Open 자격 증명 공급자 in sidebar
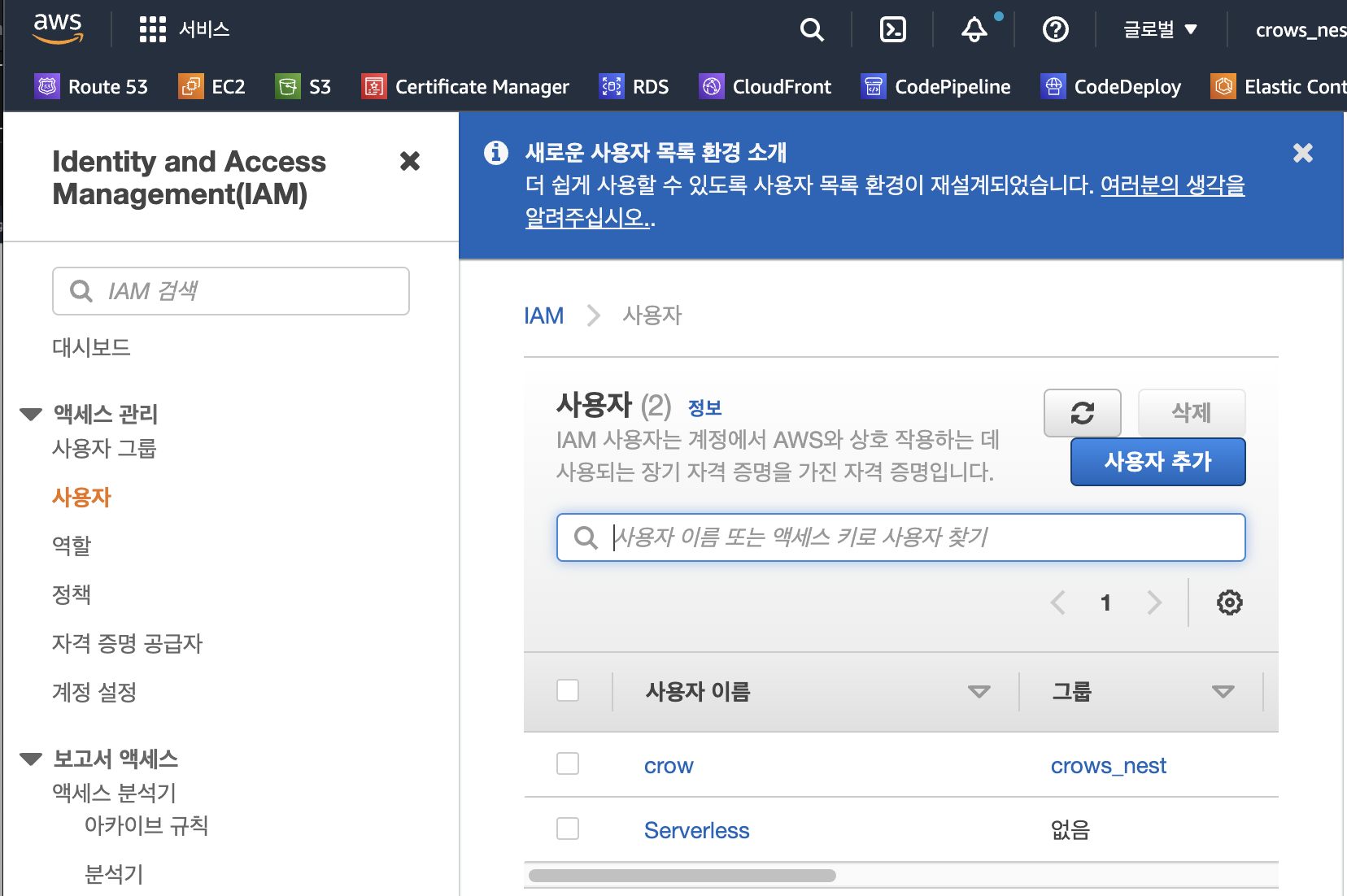1347x896 pixels. [x=127, y=643]
